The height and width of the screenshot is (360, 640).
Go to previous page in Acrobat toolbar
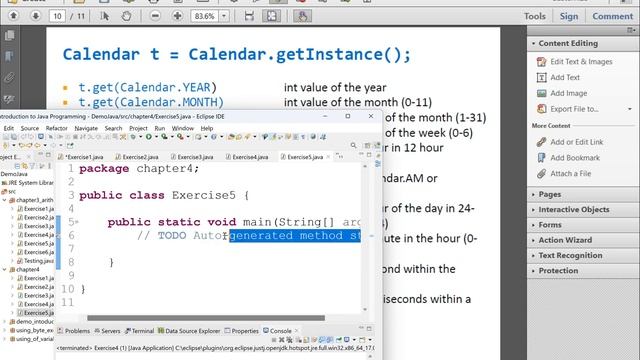click(x=13, y=16)
